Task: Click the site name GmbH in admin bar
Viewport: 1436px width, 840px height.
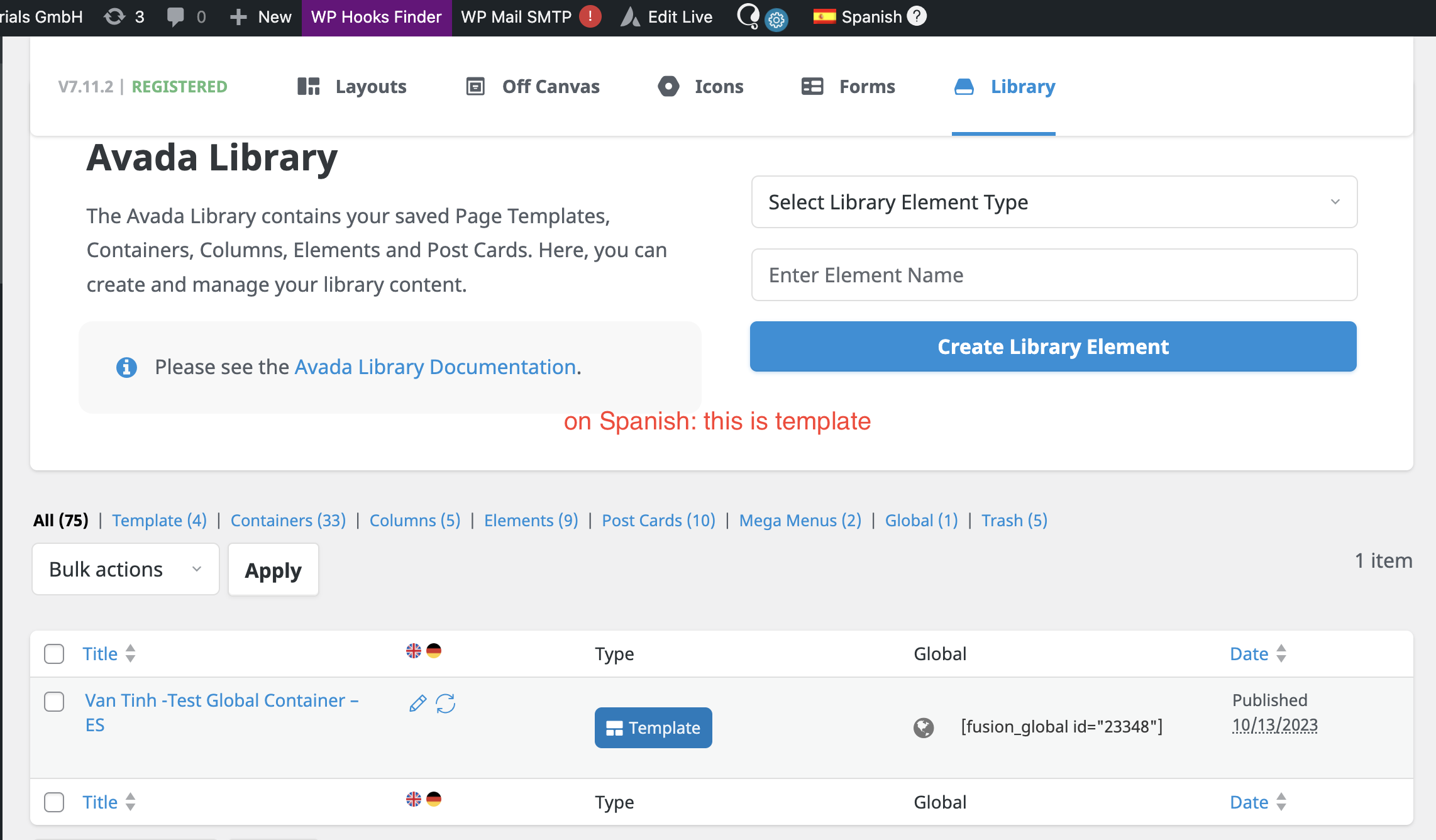Action: tap(41, 17)
